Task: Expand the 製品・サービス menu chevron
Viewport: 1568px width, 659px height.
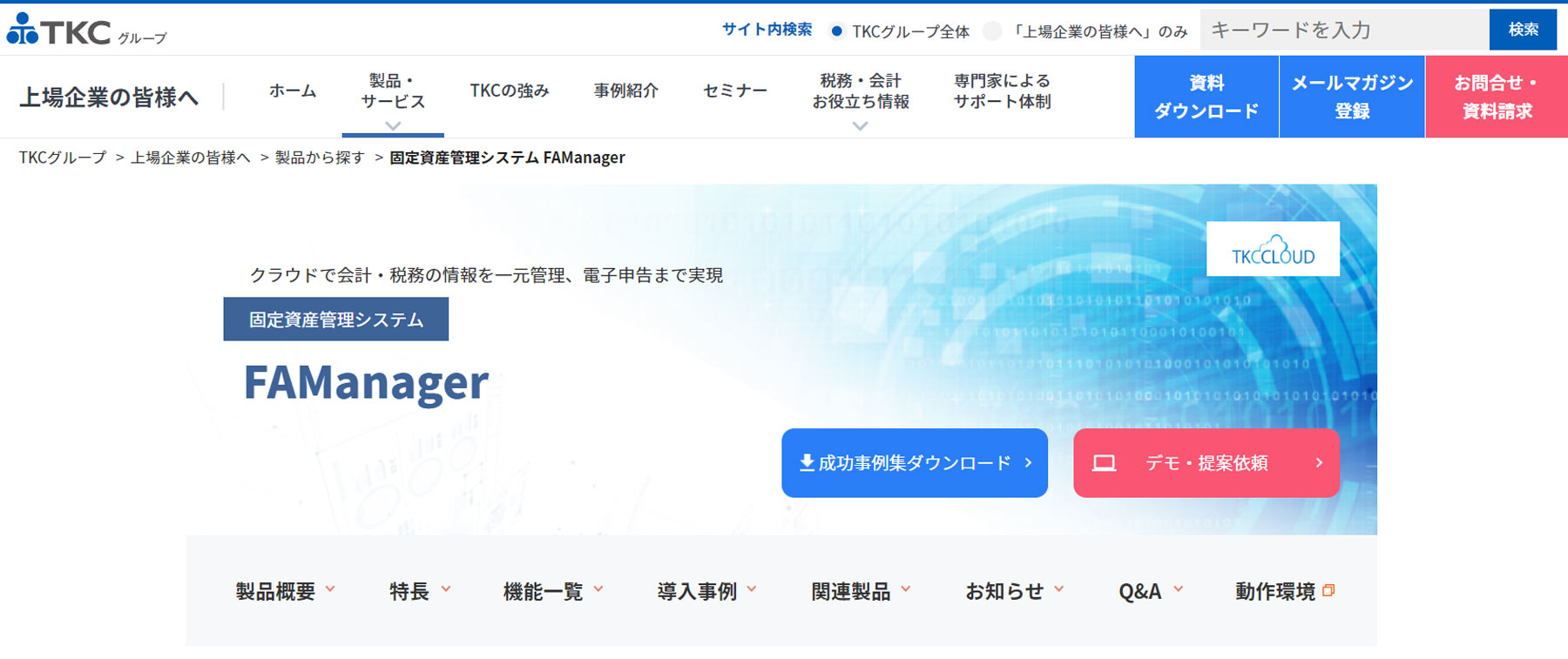Action: [x=393, y=126]
